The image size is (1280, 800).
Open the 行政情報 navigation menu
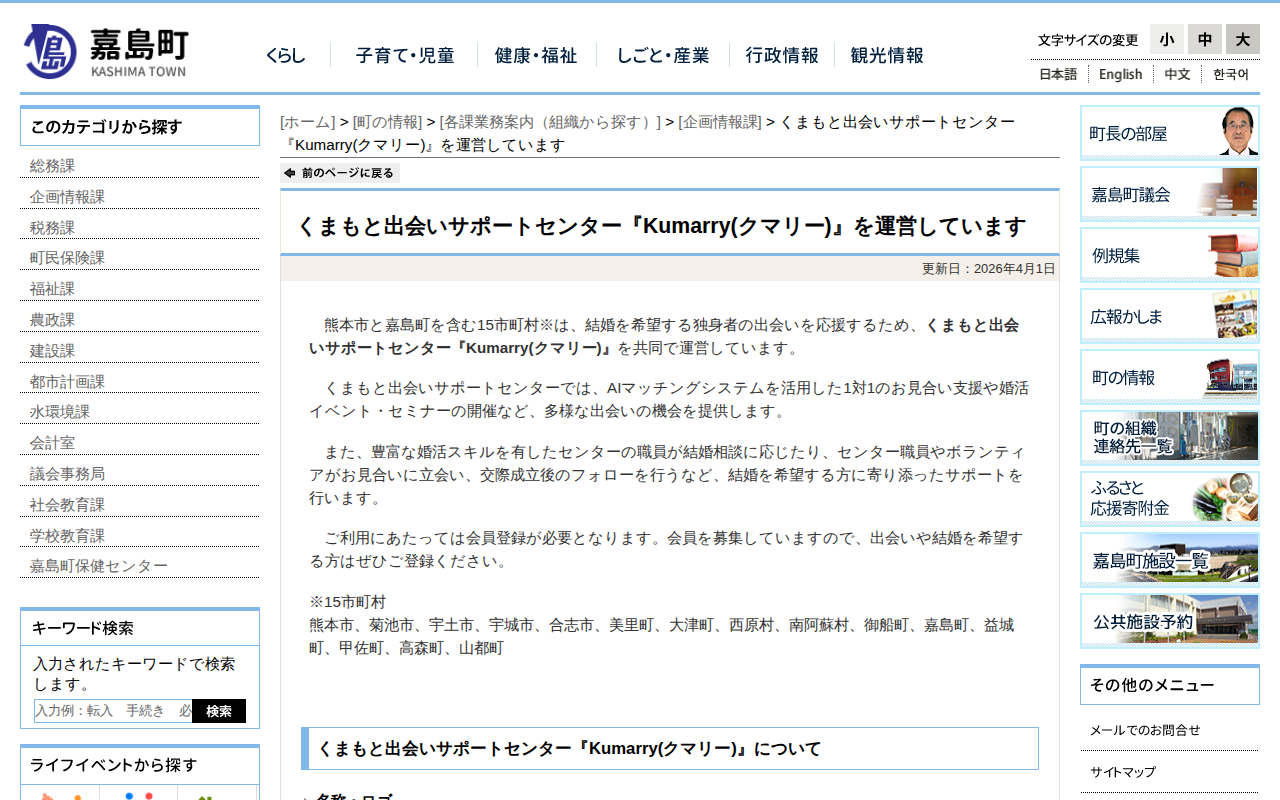click(782, 56)
